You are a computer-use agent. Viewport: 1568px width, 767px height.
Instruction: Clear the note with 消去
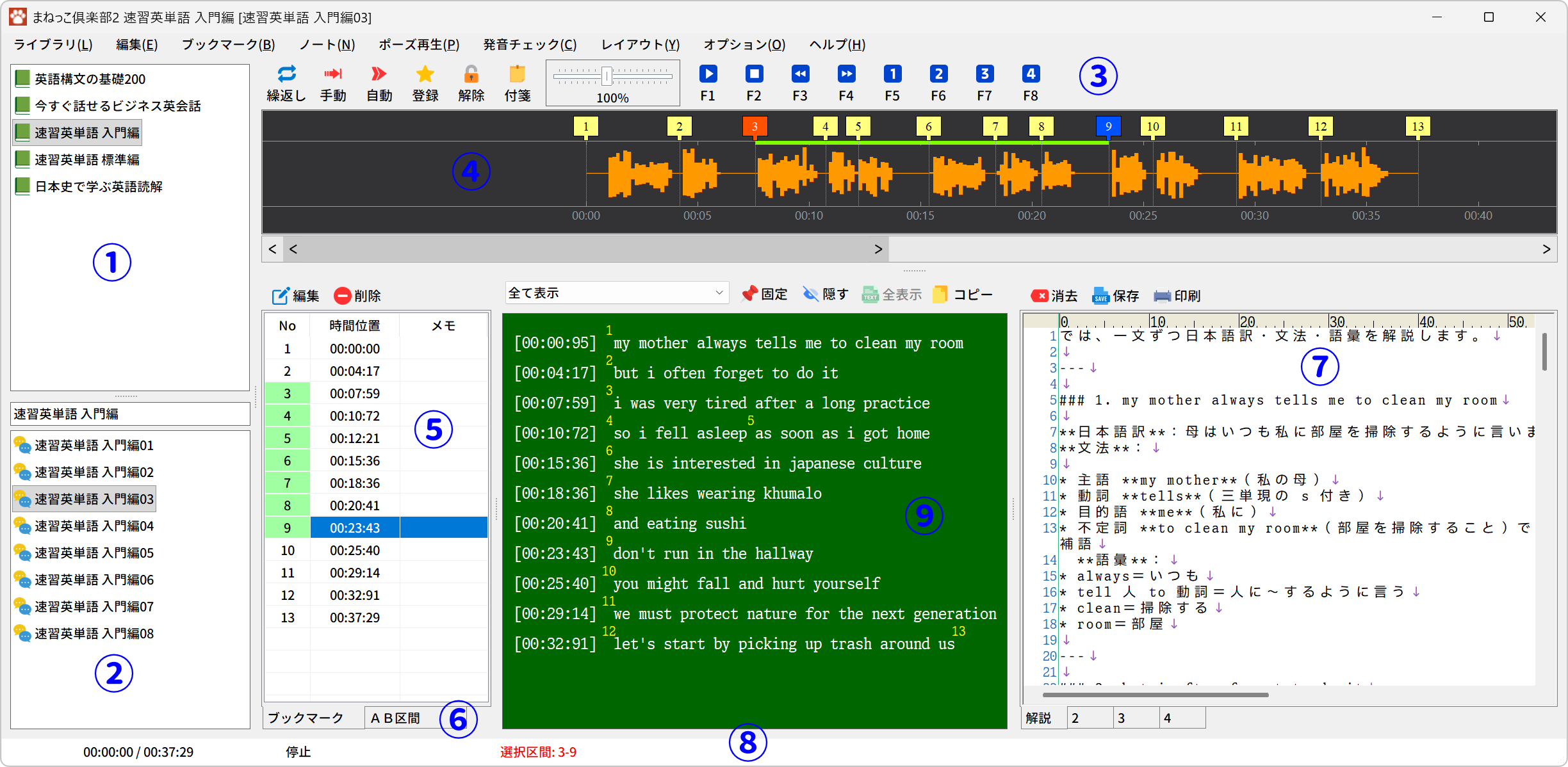point(1054,296)
